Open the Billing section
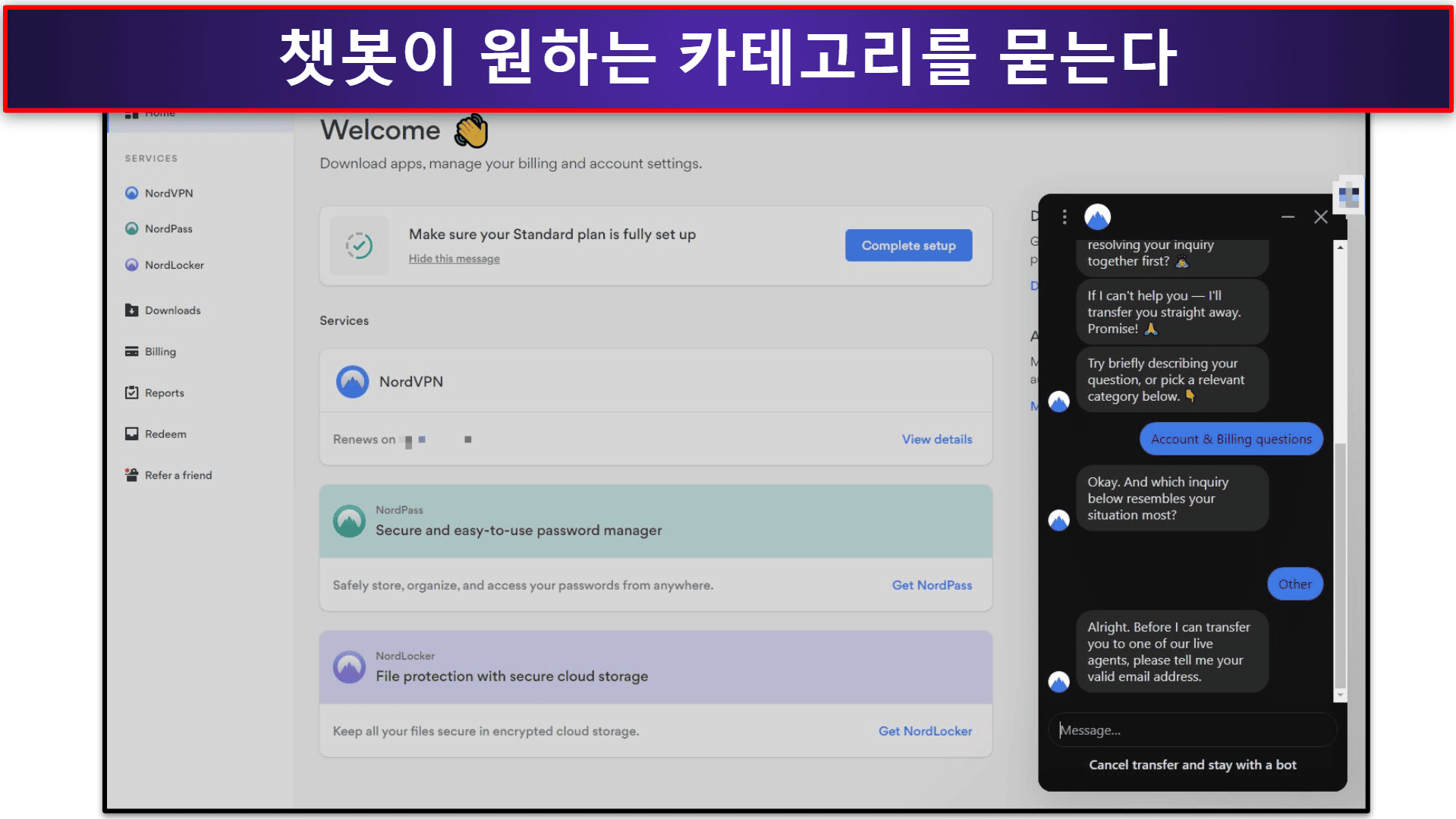 tap(160, 351)
